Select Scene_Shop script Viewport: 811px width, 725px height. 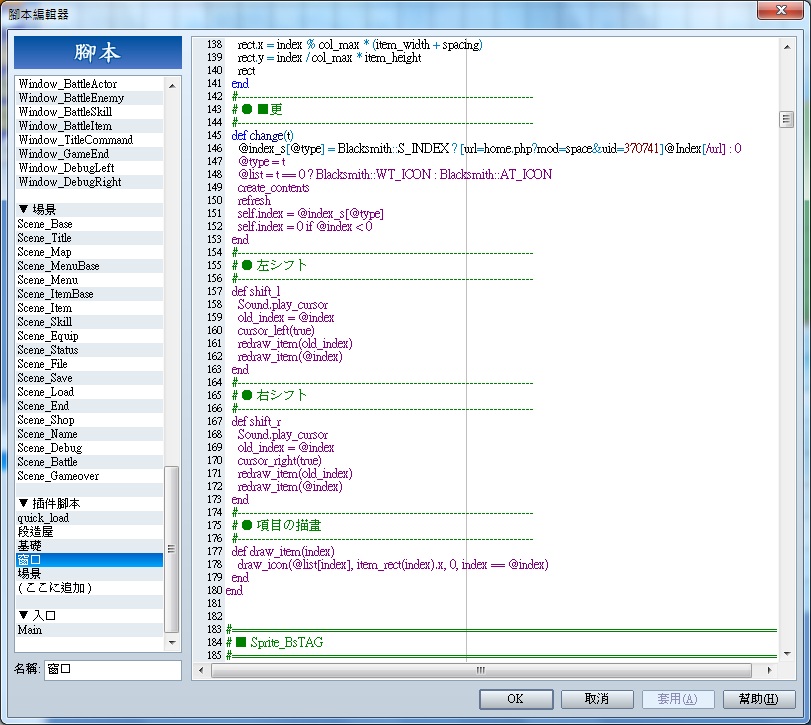click(x=89, y=420)
